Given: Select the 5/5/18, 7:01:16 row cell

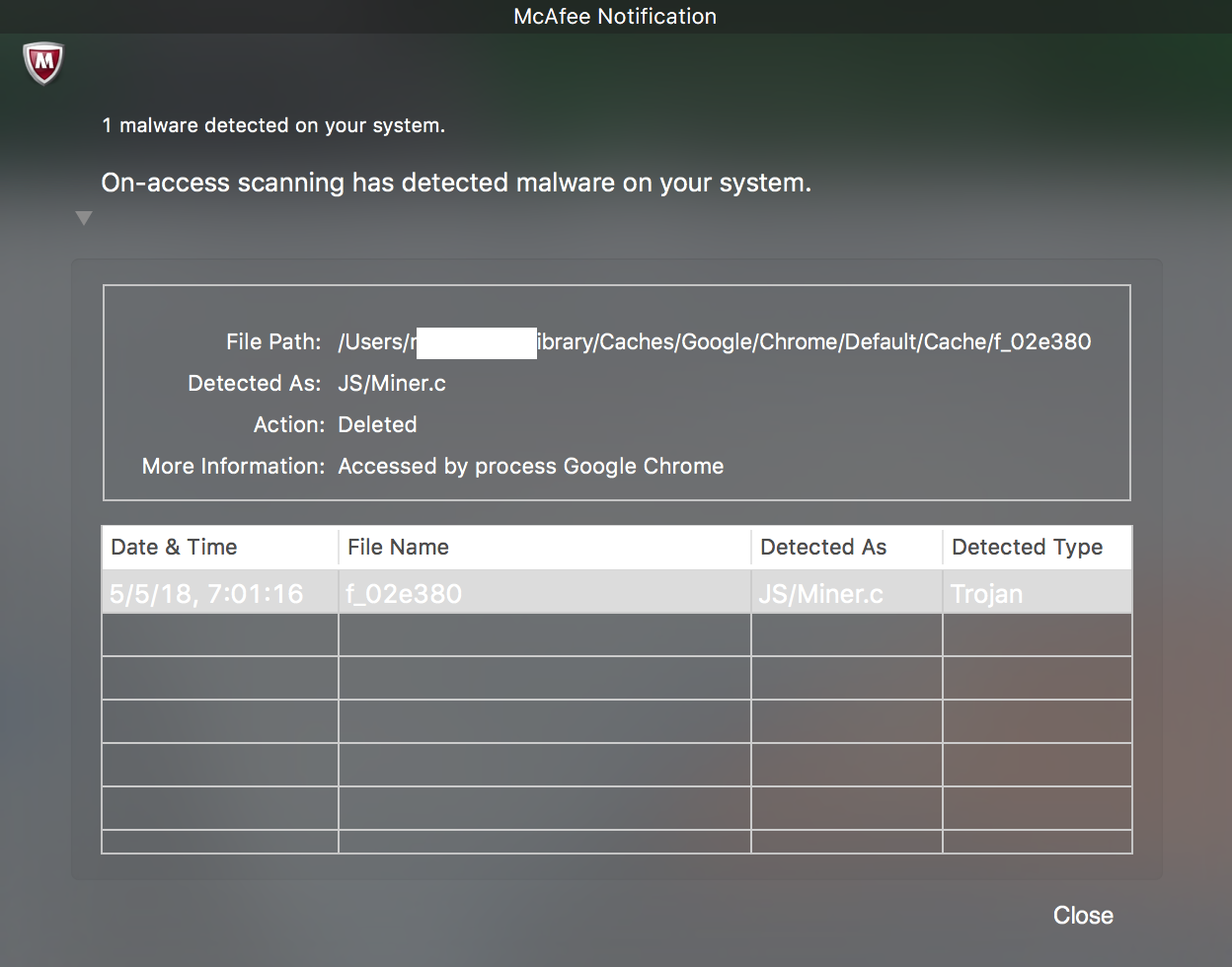Looking at the screenshot, I should (219, 593).
